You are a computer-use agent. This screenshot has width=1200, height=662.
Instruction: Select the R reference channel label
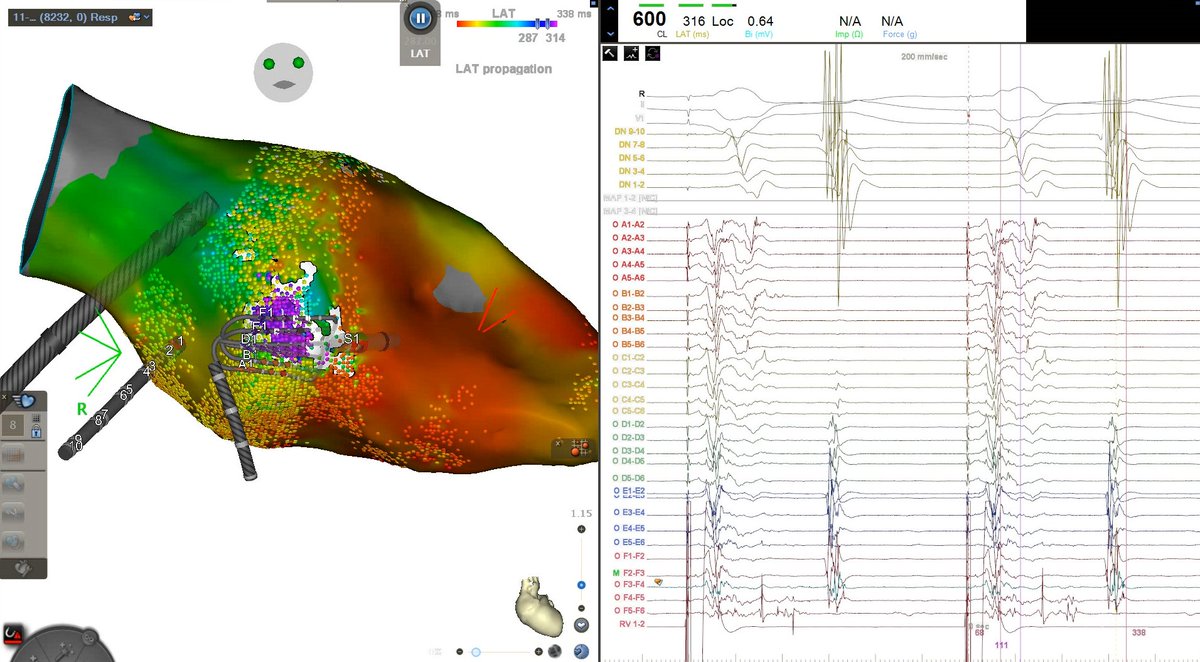pyautogui.click(x=642, y=92)
